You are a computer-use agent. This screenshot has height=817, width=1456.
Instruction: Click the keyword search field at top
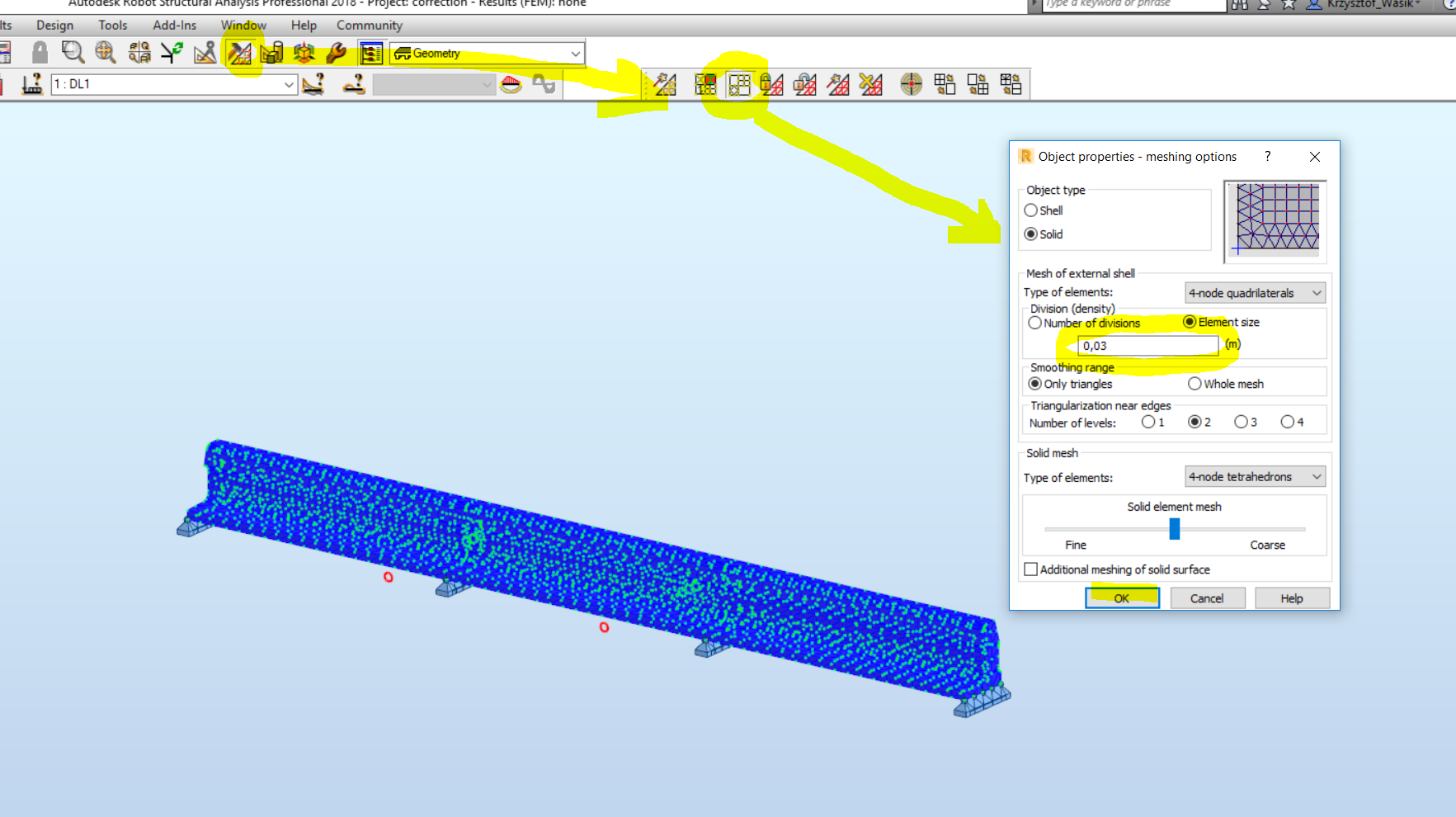(x=1135, y=4)
